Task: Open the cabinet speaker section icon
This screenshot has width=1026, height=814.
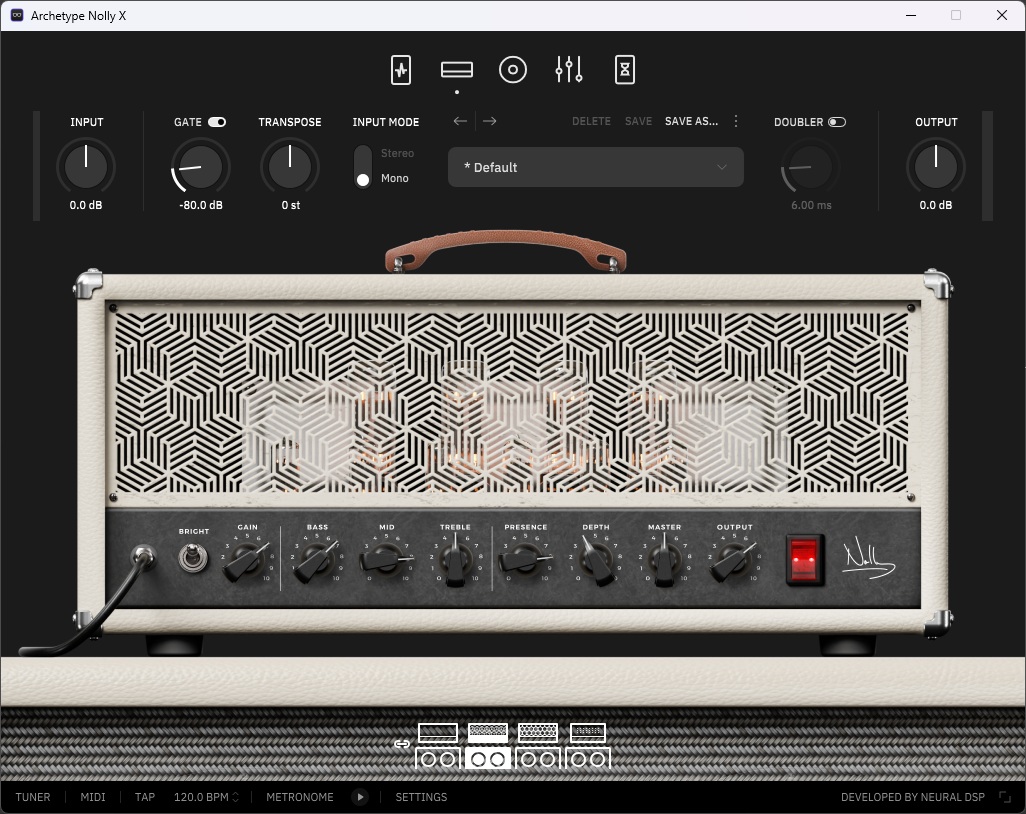Action: pos(512,69)
